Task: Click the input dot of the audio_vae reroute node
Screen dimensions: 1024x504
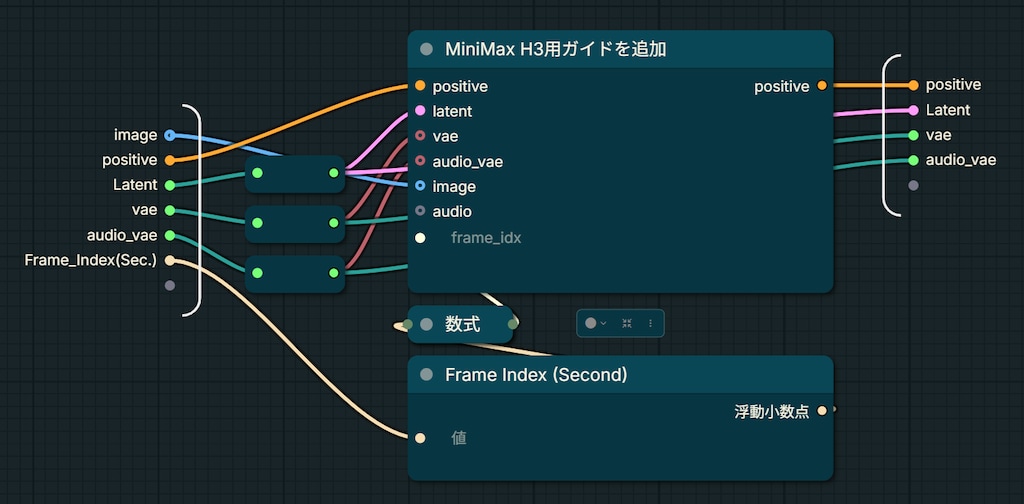Action: point(257,273)
